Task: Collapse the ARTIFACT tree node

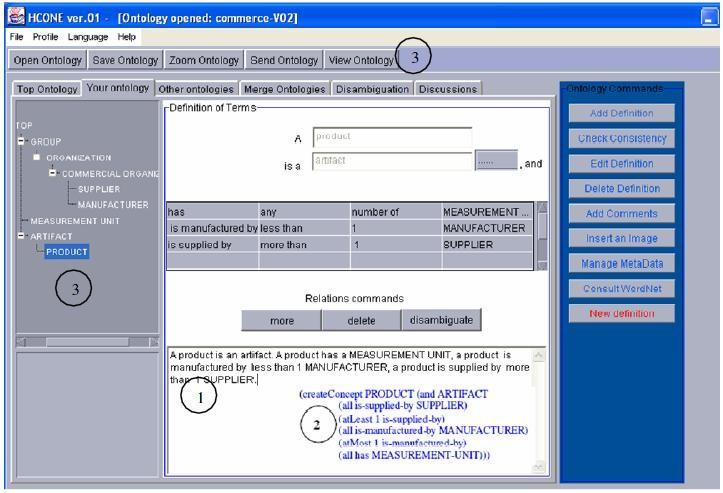Action: [x=21, y=236]
